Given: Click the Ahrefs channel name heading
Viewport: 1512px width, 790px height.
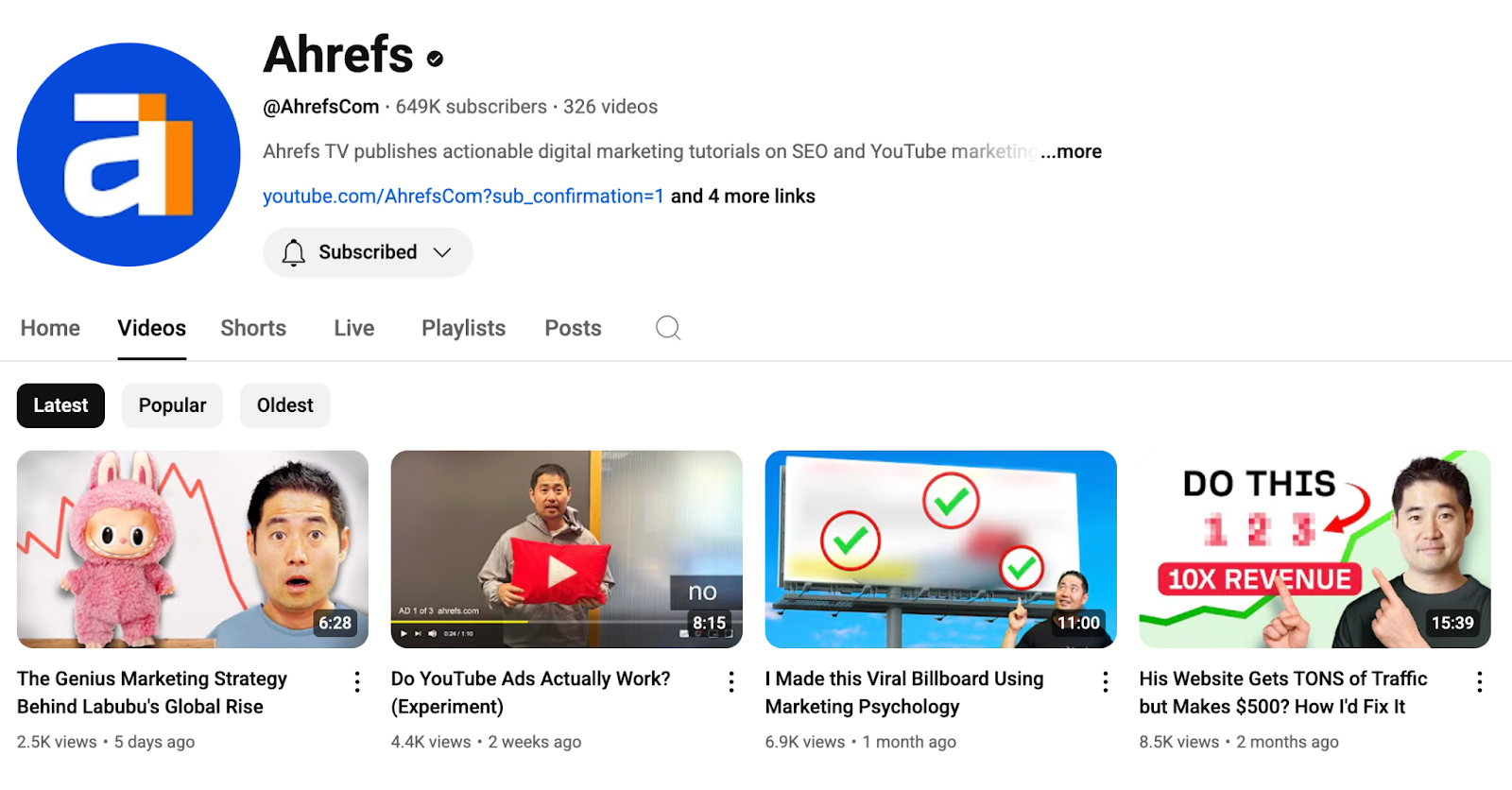Looking at the screenshot, I should (338, 55).
